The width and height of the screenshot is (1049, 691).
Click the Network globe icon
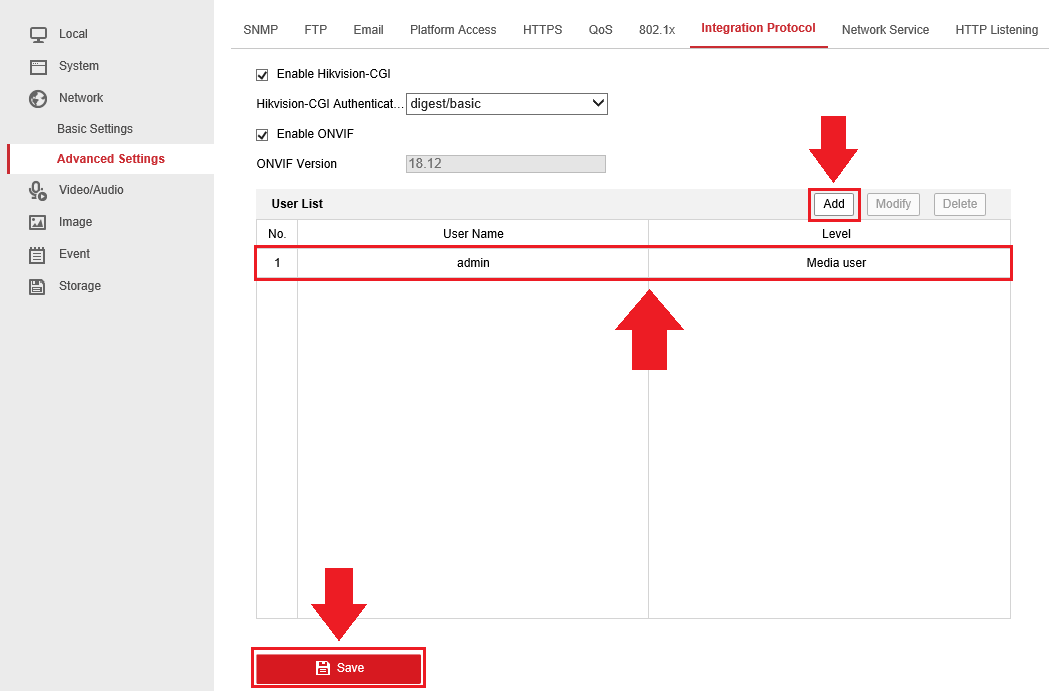point(38,99)
